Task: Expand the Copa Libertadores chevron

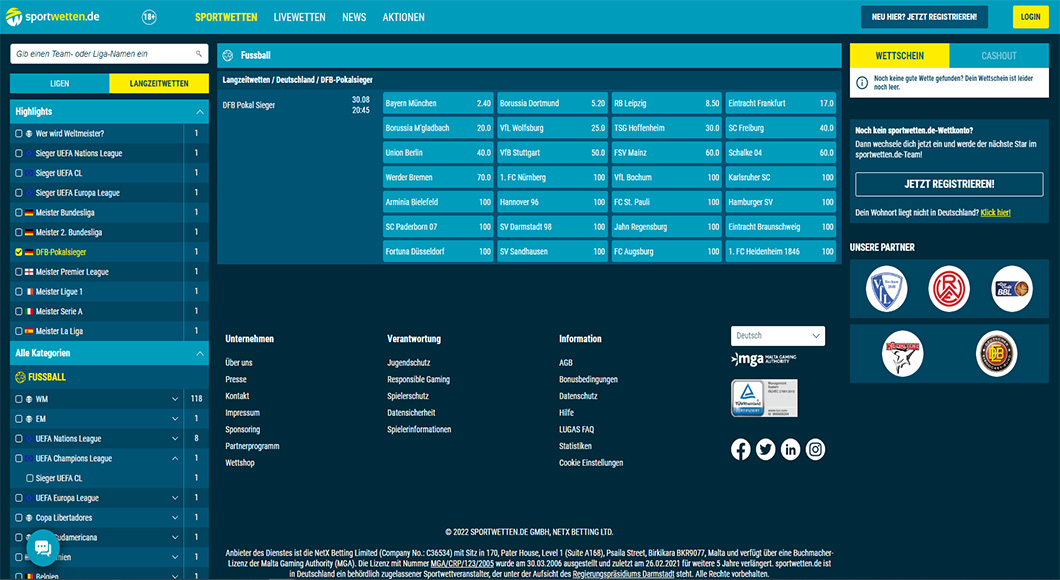Action: click(x=175, y=518)
